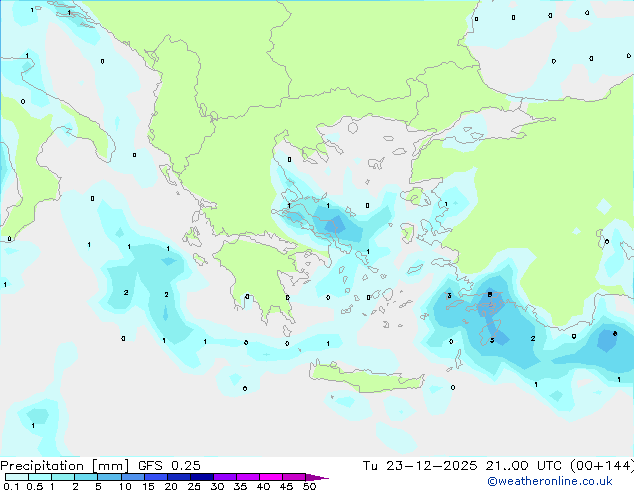
Task: Click the 35–40 mm legend color swatch
Action: coord(248,477)
